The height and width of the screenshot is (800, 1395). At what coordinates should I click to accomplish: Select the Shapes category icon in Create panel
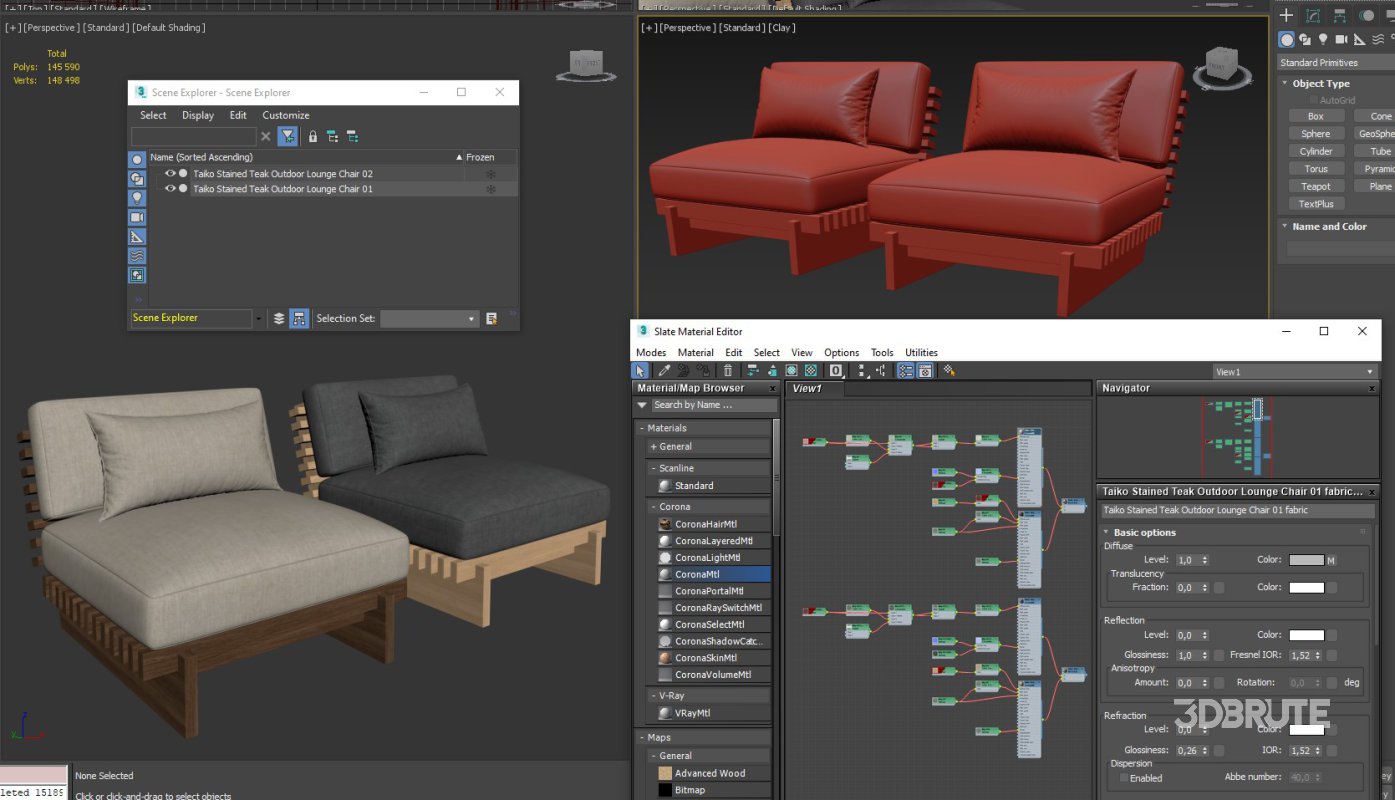[1305, 39]
